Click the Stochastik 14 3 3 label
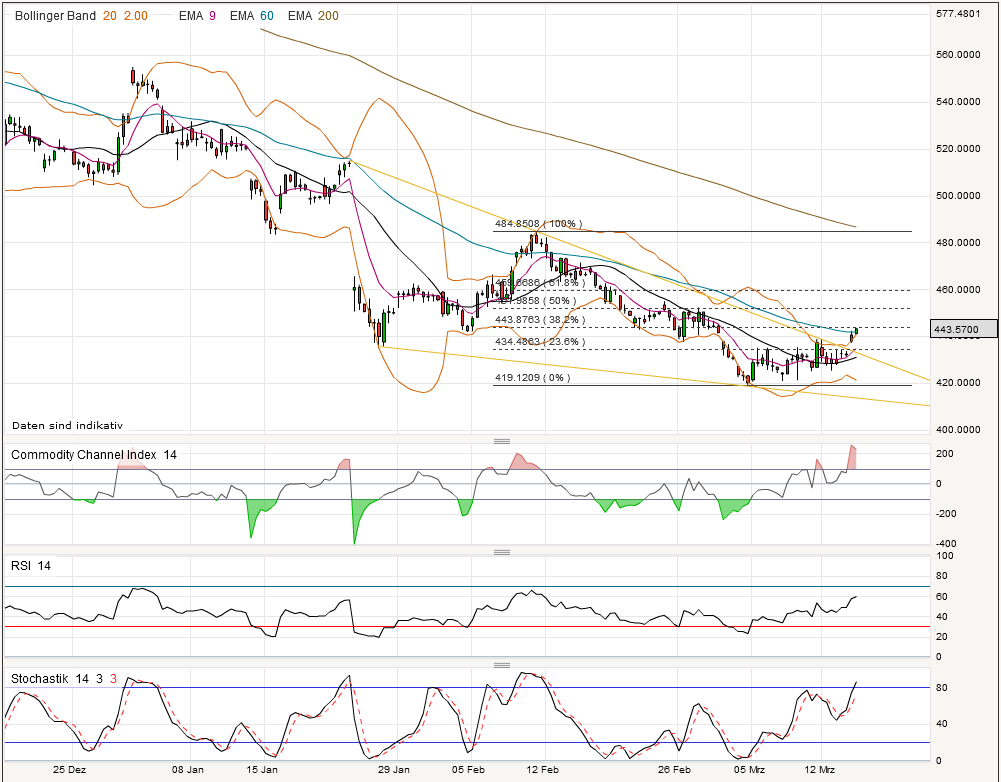 click(x=64, y=679)
